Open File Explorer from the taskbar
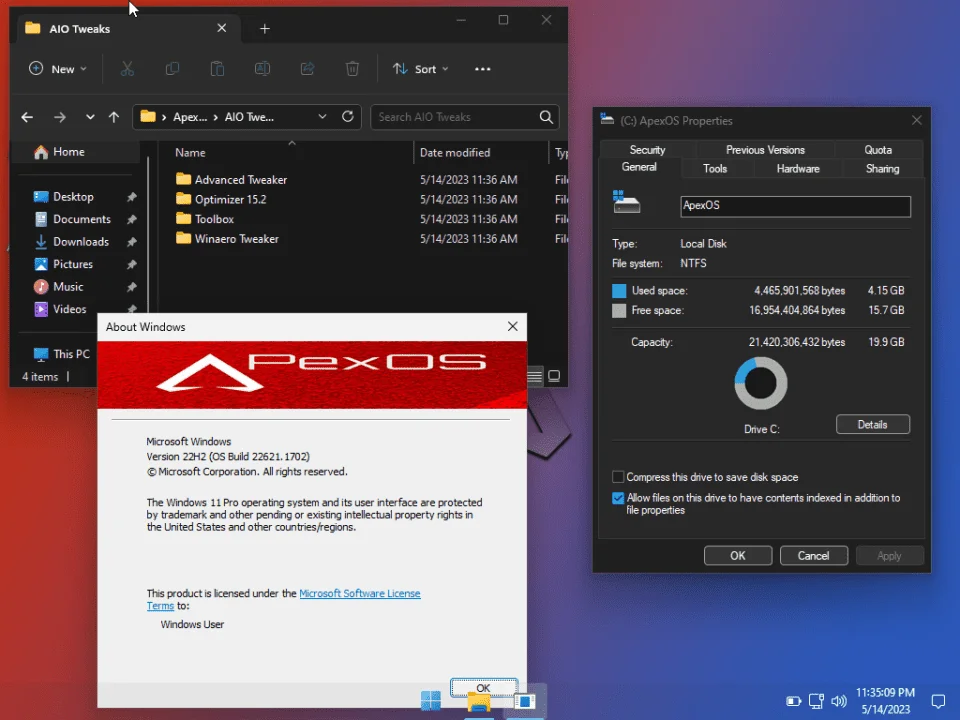The width and height of the screenshot is (960, 720). point(478,703)
